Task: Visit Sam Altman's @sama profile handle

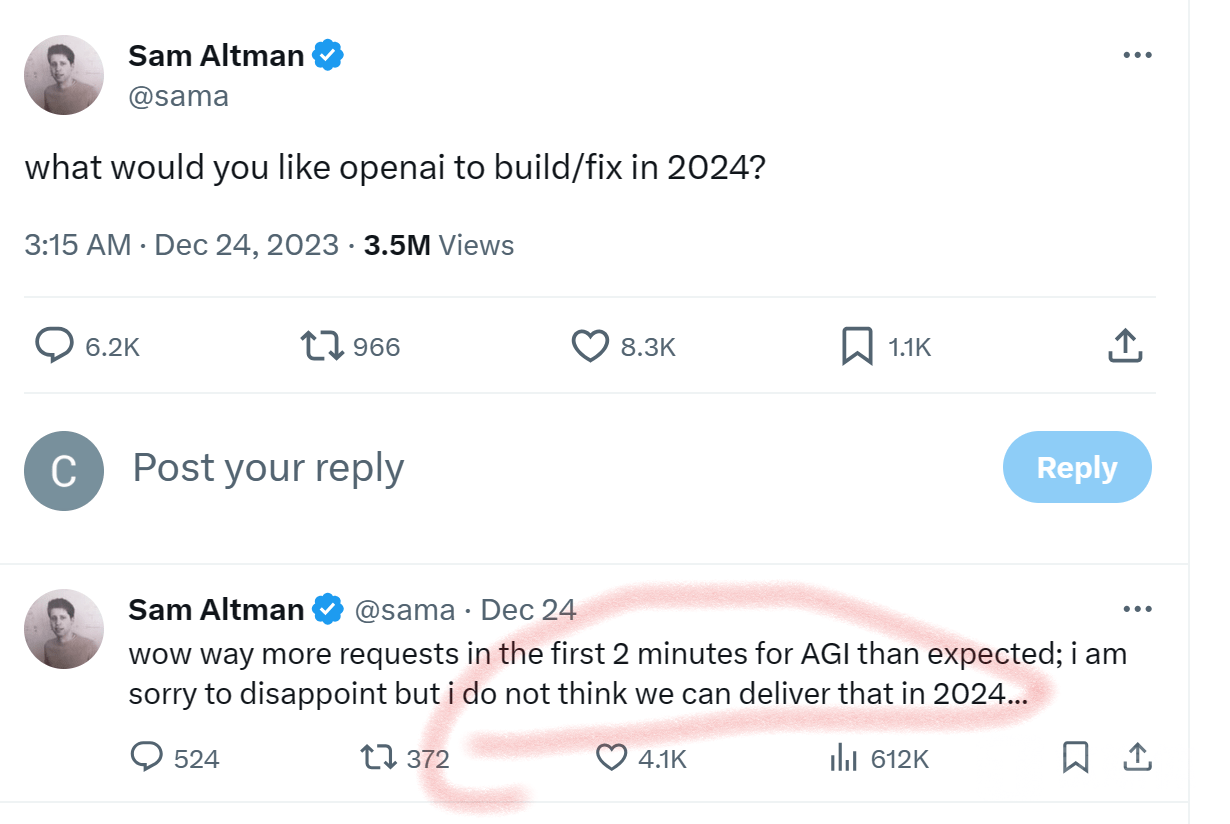Action: [177, 96]
